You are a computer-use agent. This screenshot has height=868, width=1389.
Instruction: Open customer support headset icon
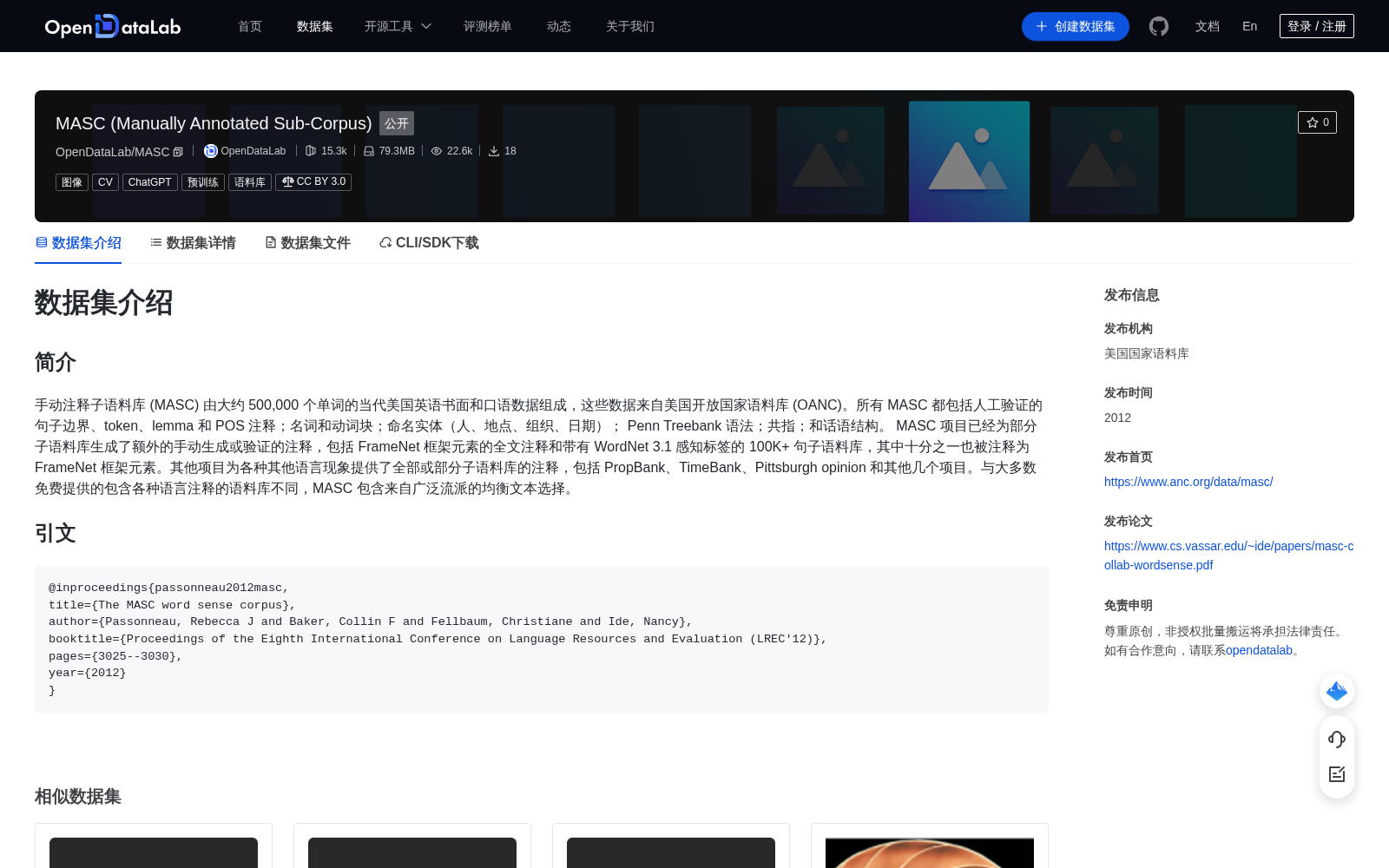click(x=1337, y=739)
